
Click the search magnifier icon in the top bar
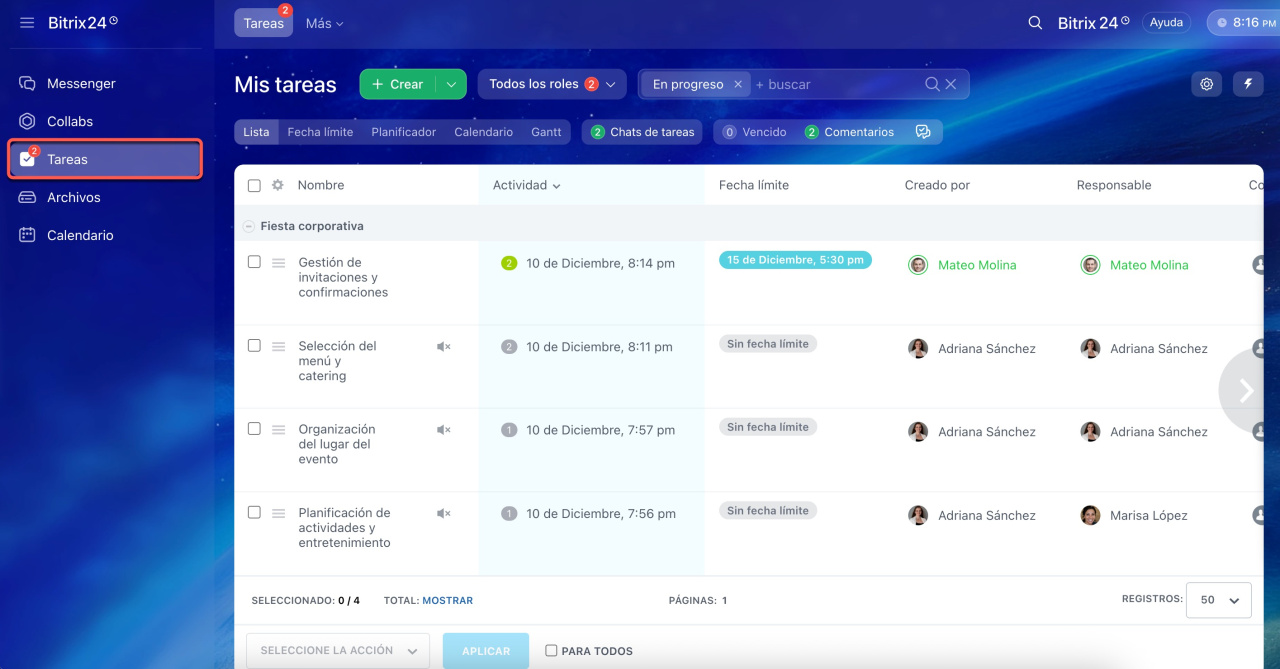[x=1036, y=23]
